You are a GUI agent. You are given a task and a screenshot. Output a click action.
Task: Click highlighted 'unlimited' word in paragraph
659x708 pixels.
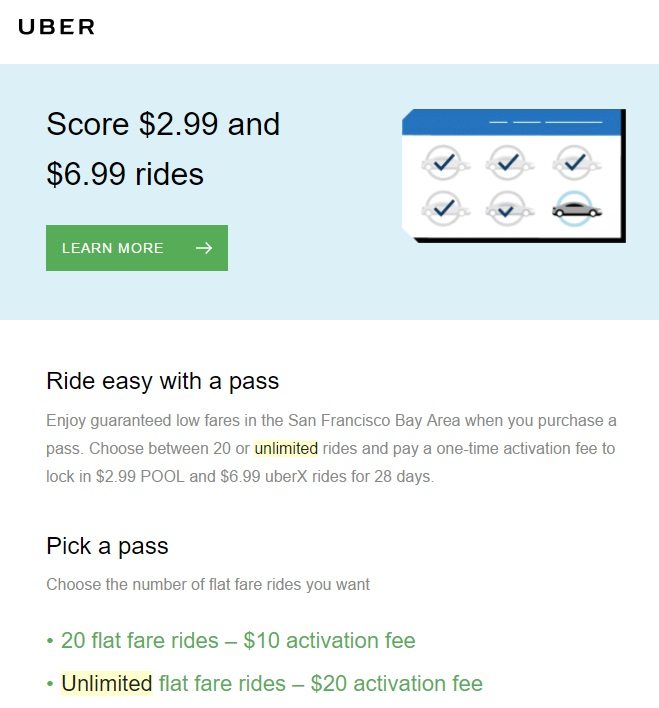[x=286, y=448]
